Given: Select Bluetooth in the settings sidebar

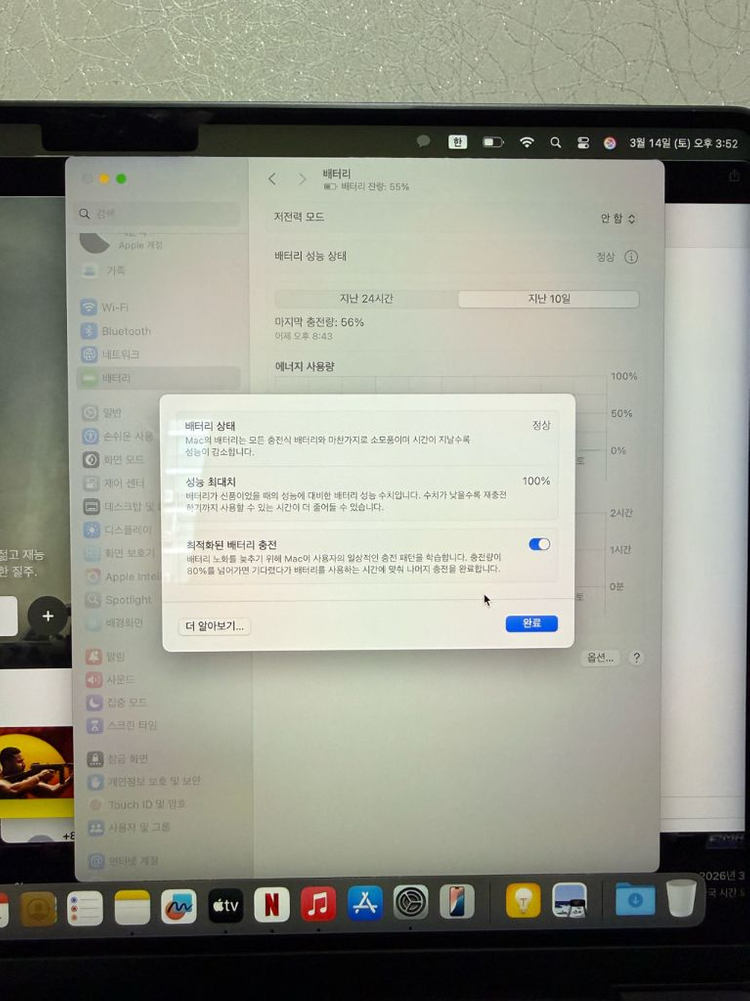Looking at the screenshot, I should pyautogui.click(x=116, y=331).
